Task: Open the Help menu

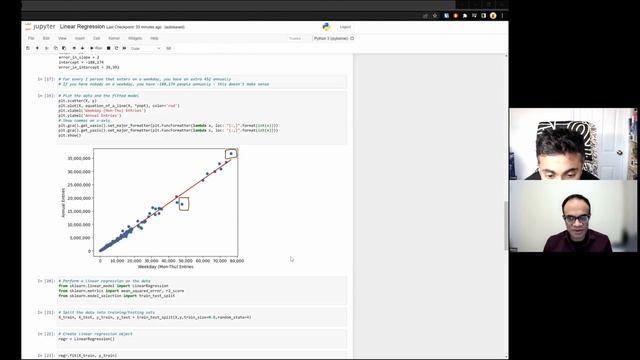Action: (x=154, y=38)
